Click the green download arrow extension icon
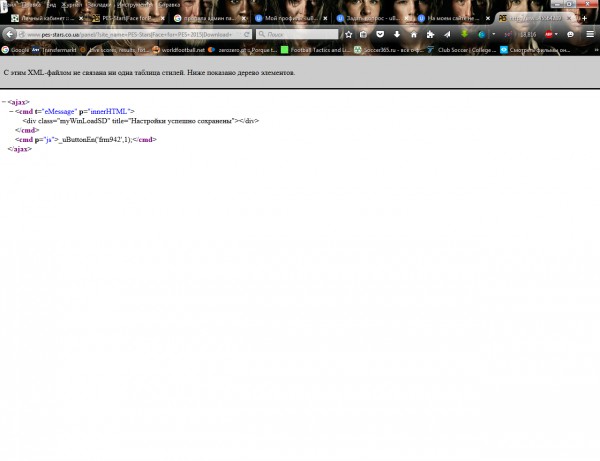600x461 pixels. tap(464, 34)
